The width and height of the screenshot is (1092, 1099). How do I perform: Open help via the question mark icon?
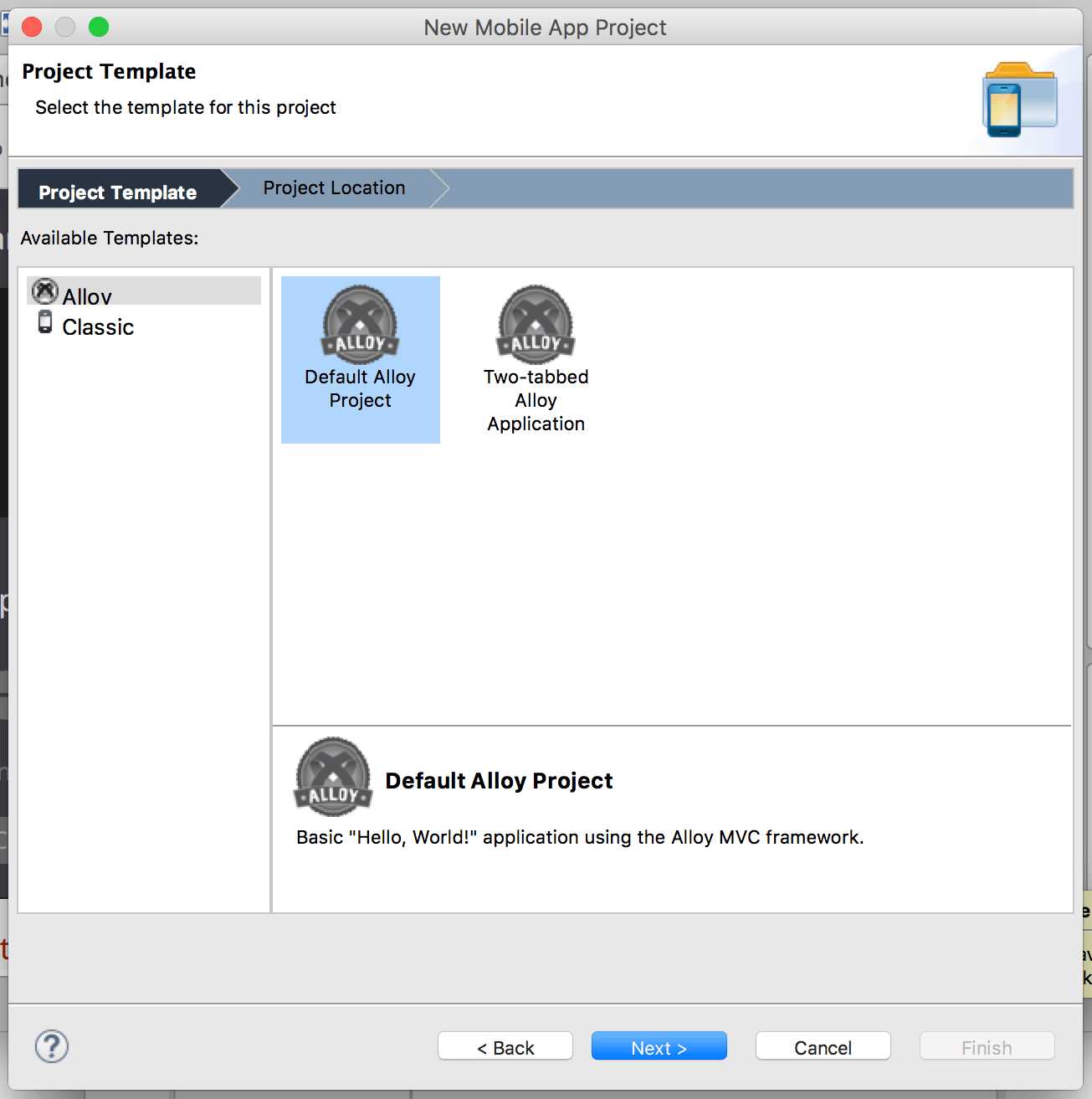(52, 1046)
